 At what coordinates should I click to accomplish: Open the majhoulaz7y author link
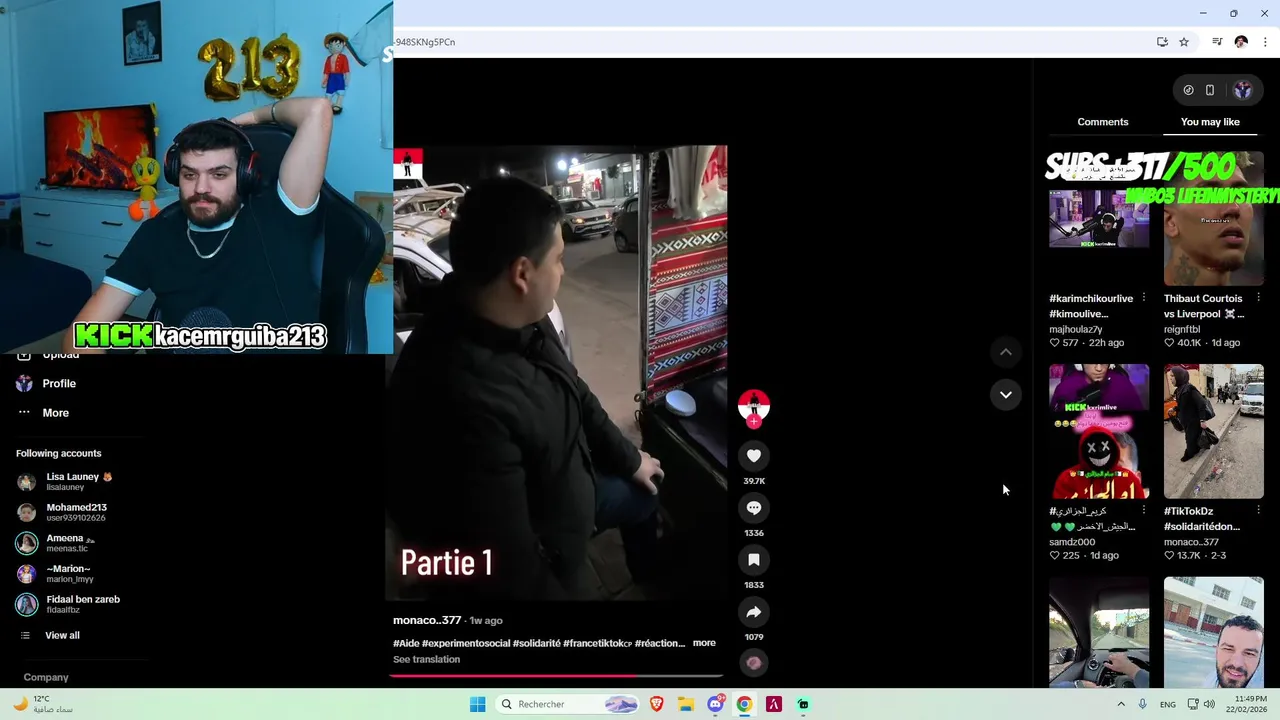click(x=1076, y=329)
